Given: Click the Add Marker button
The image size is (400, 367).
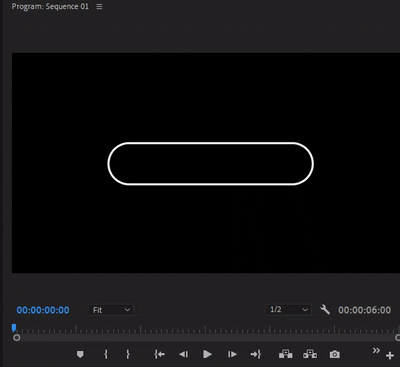Looking at the screenshot, I should (x=80, y=354).
